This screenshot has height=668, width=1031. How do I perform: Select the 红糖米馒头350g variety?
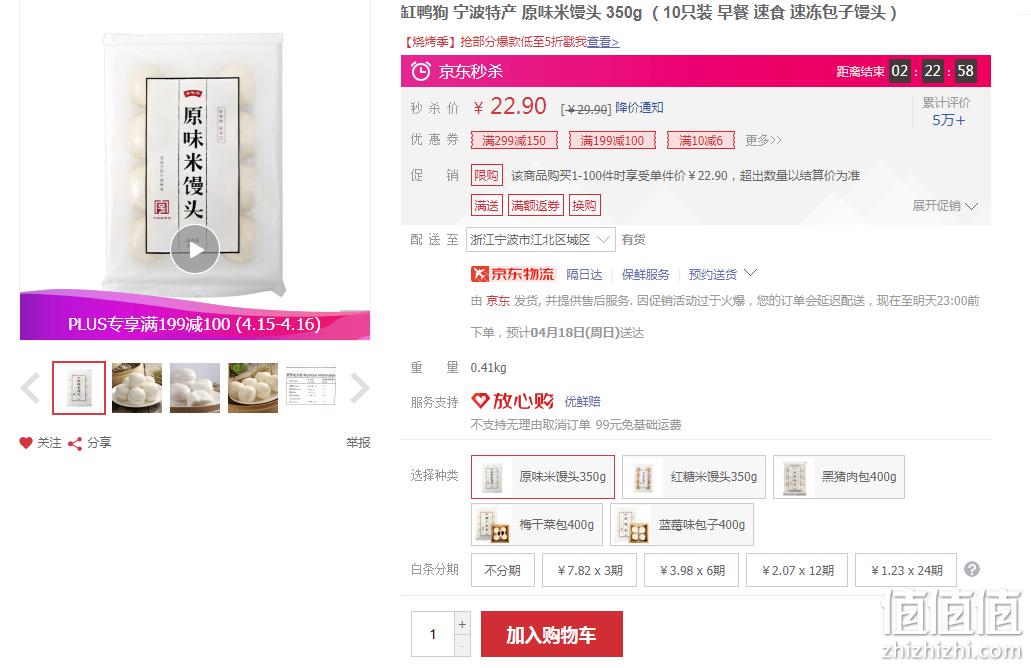[x=694, y=477]
